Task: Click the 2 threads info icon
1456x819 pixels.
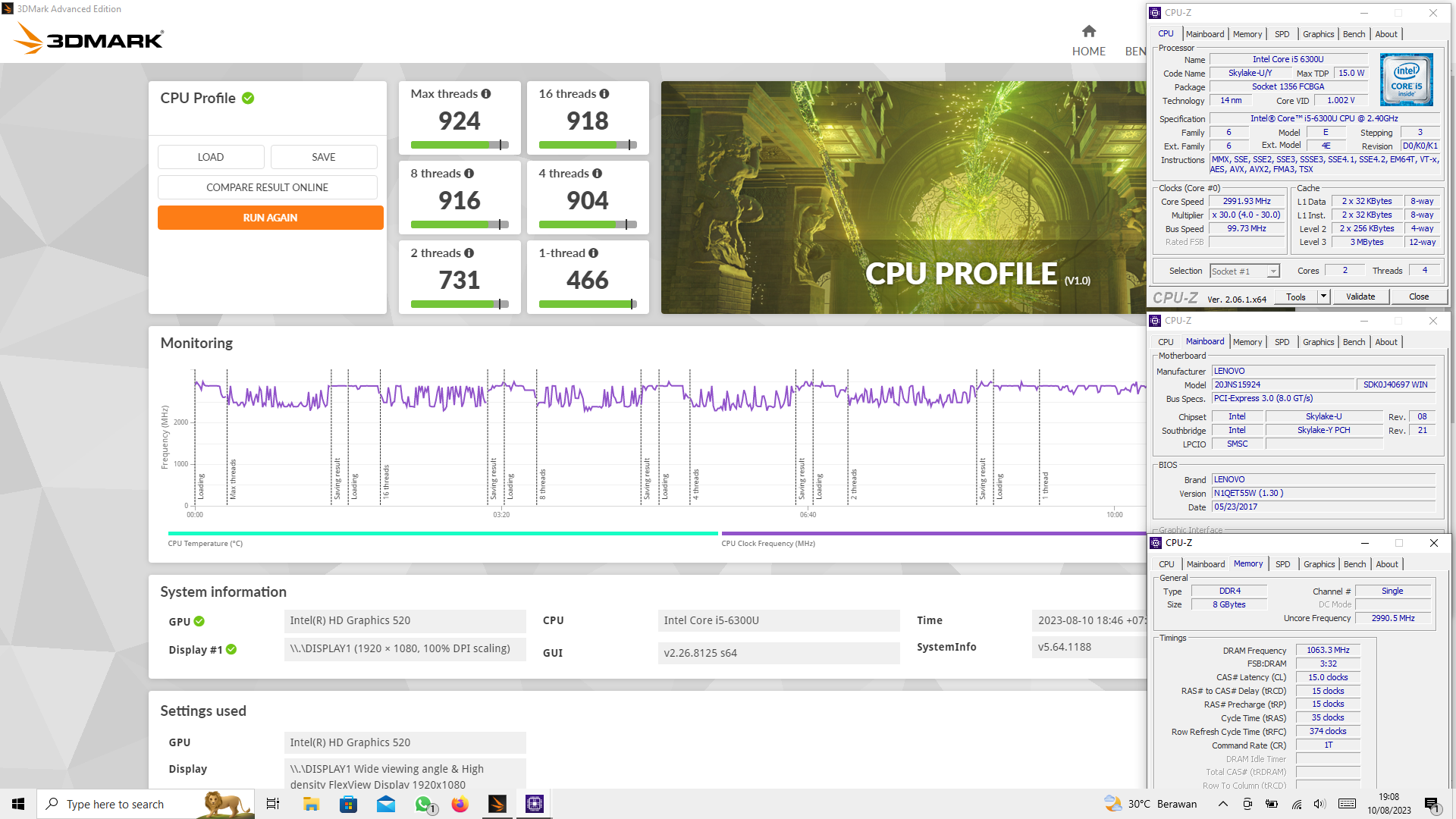Action: [x=469, y=253]
